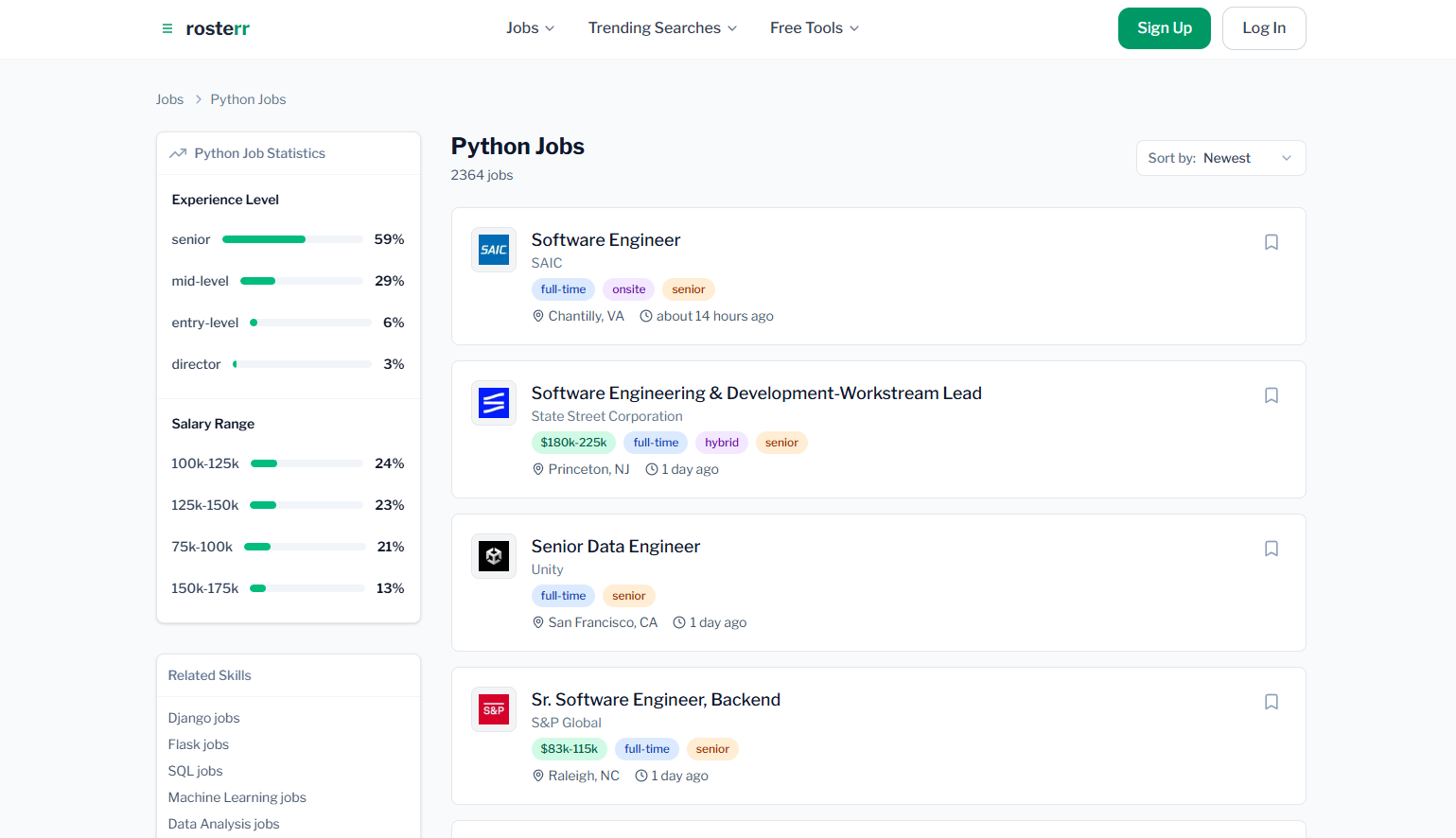Save the Unity Senior Data Engineer job
1456x838 pixels.
point(1272,549)
